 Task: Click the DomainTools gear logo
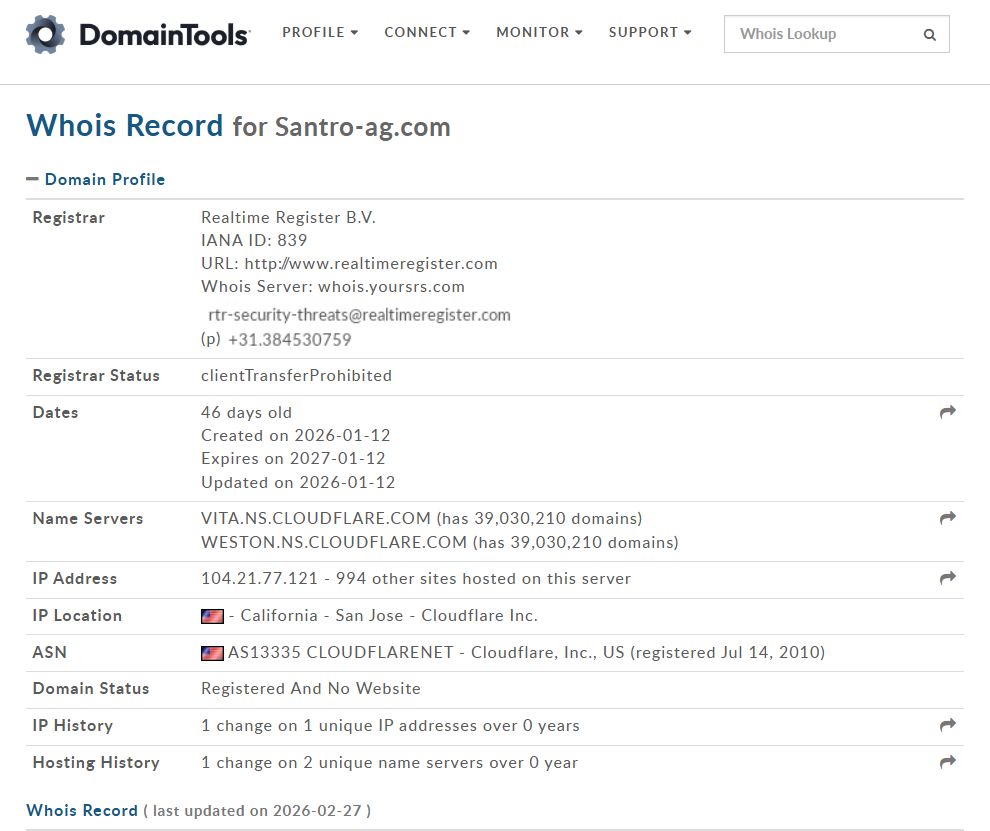click(46, 34)
